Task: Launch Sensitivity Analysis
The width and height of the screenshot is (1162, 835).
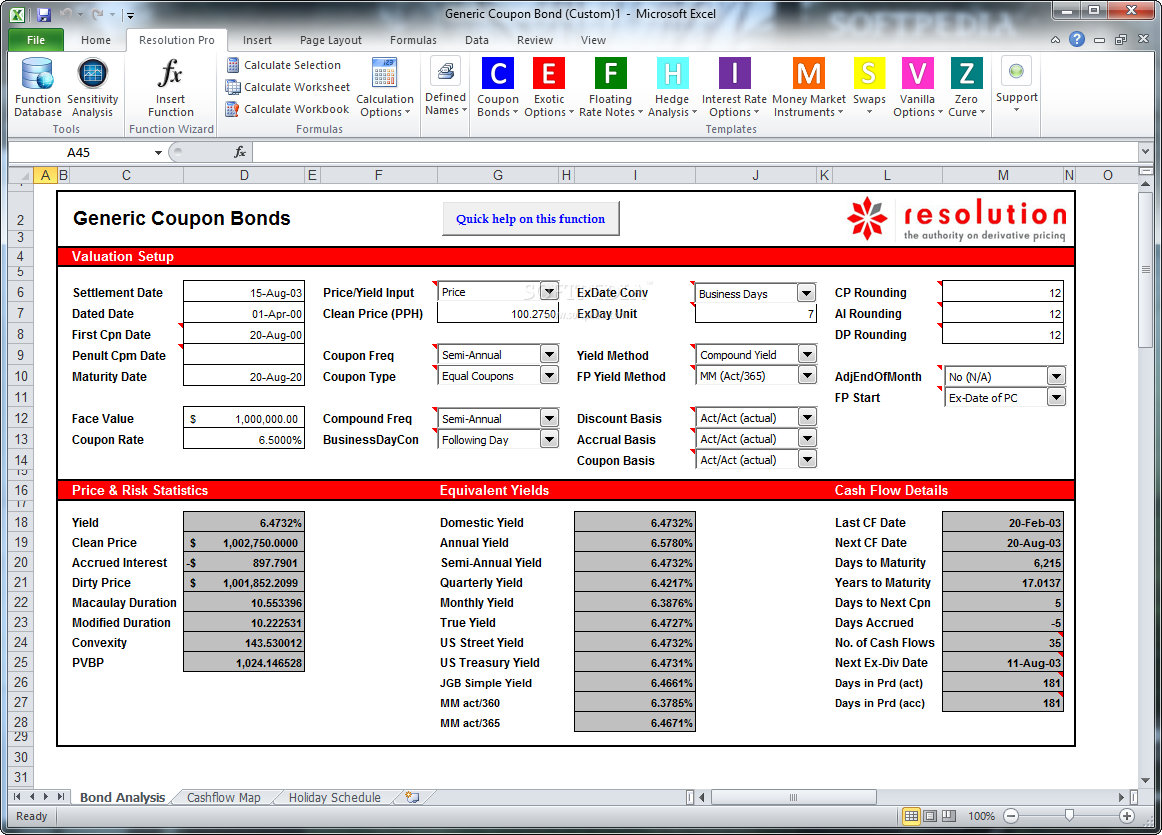Action: 93,87
